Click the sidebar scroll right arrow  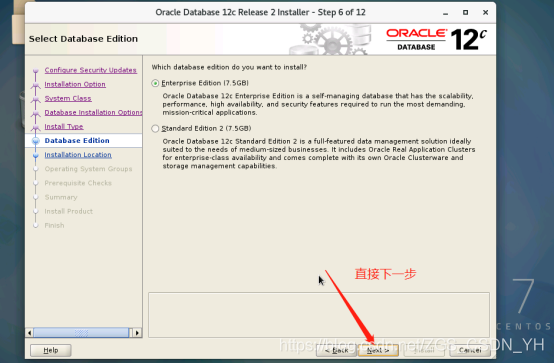tap(137, 333)
